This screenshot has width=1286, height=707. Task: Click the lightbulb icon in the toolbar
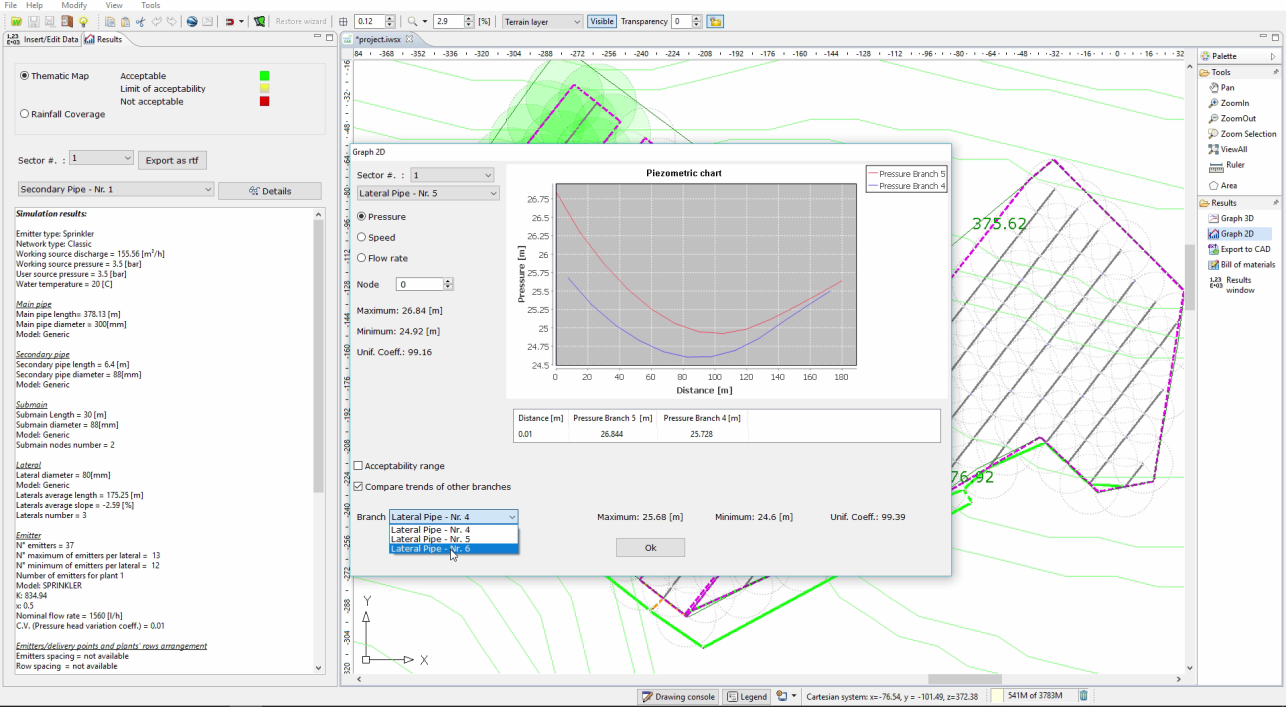click(84, 21)
